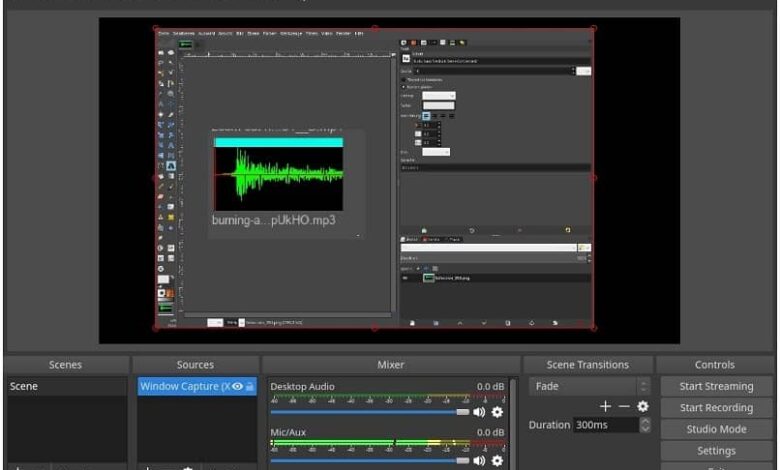Save tool preset icon in GIMP tool options
This screenshot has height=470, width=780.
coord(424,230)
